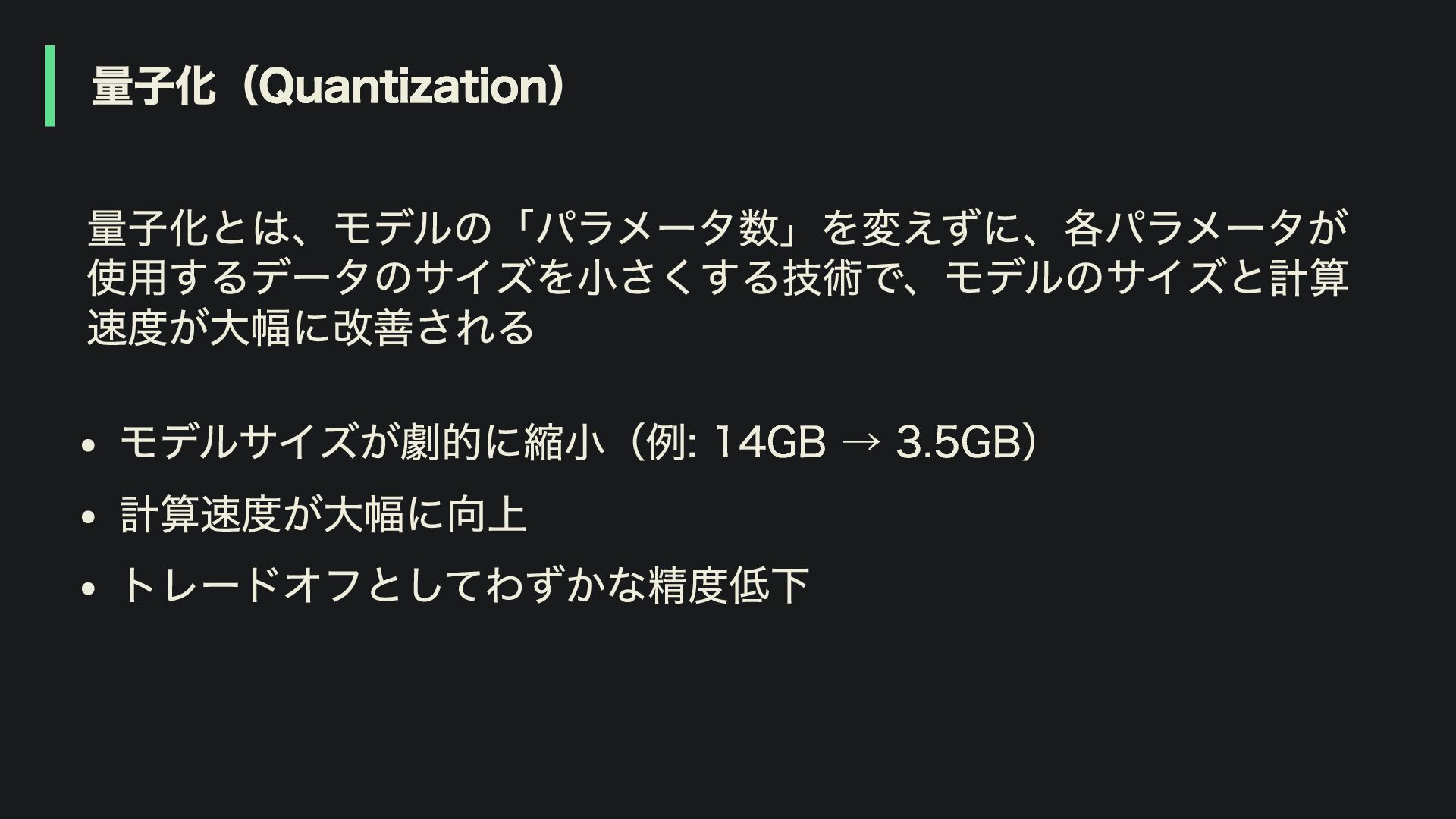
Task: Click the 14GB figure in the example
Action: 770,443
